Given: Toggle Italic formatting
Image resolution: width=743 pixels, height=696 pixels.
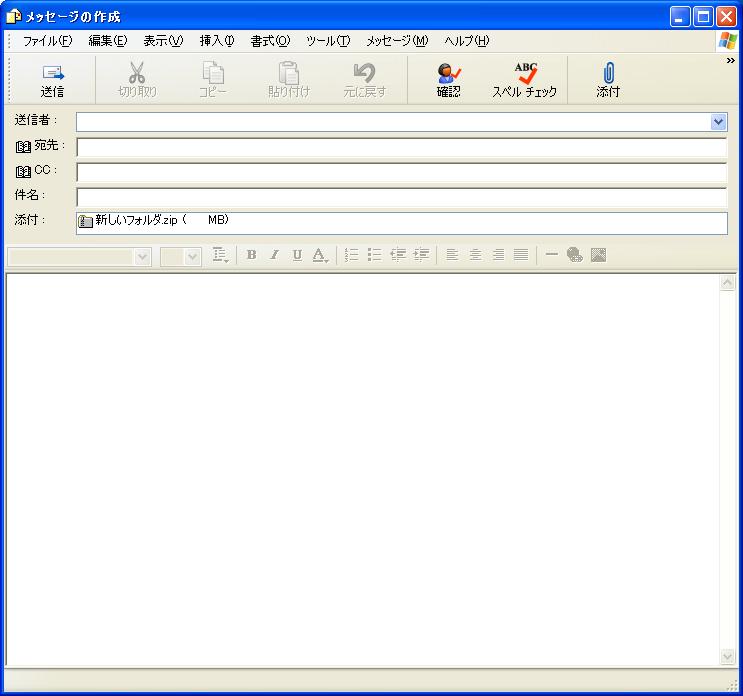Looking at the screenshot, I should (274, 255).
